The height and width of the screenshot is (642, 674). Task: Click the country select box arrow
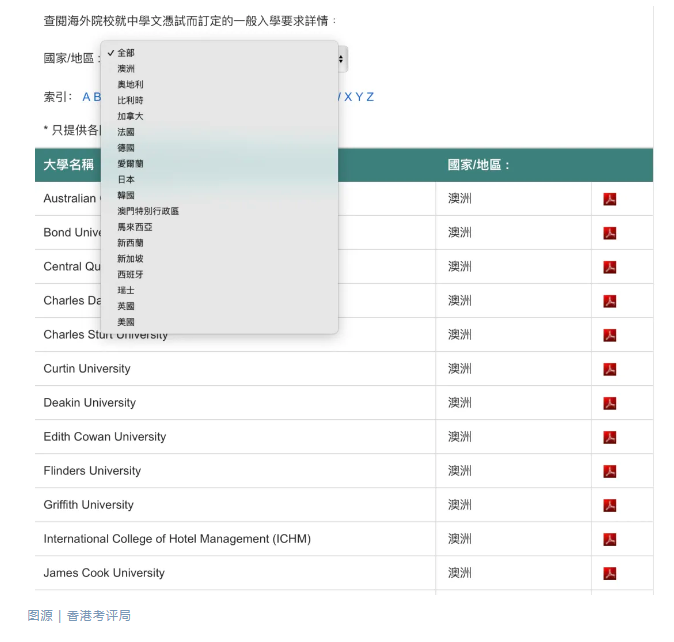342,59
